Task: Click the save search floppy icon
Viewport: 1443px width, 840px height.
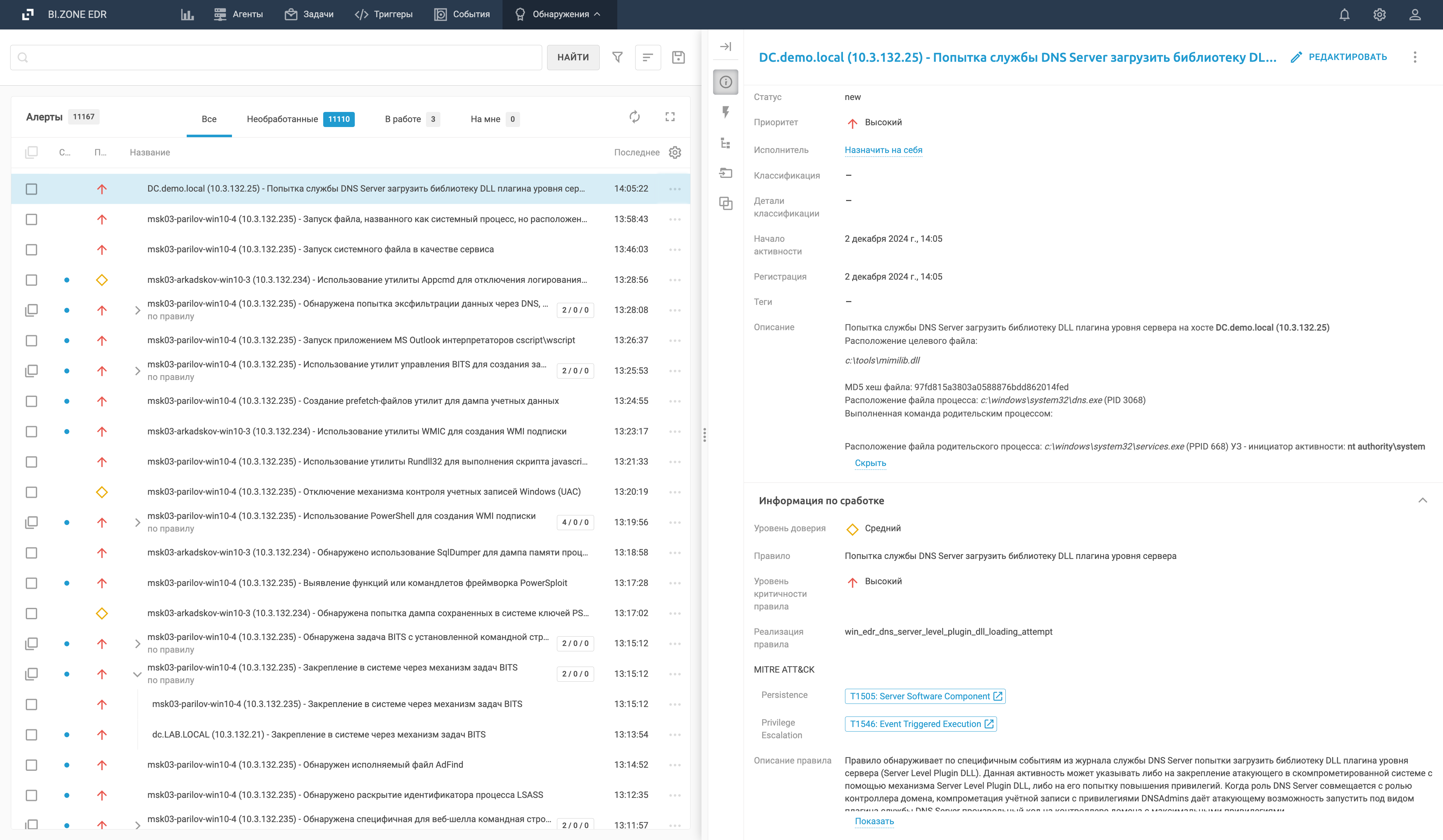Action: point(678,57)
